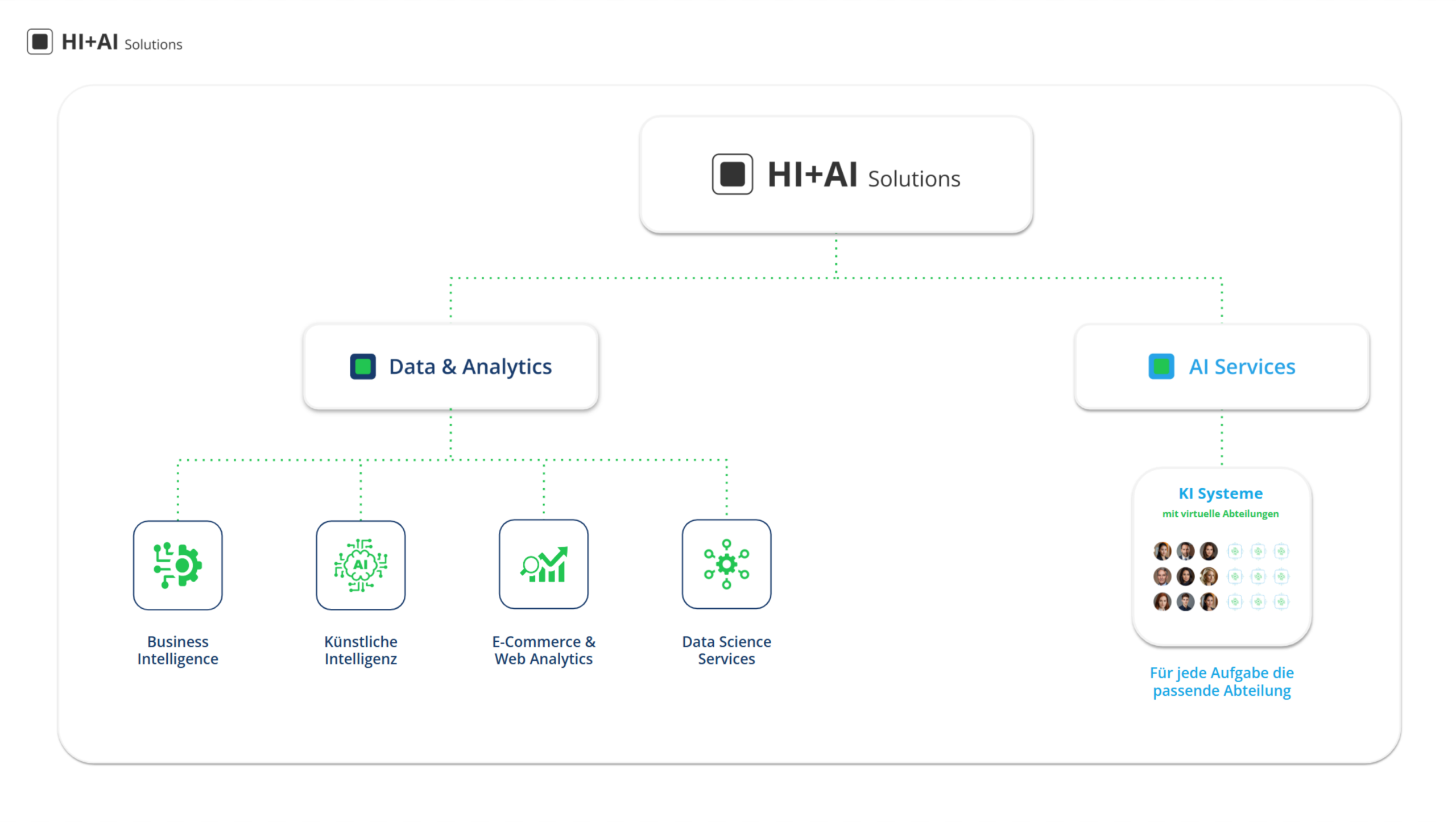Click 'Für jede Aufgabe die passende Abteilung' text
The height and width of the screenshot is (822, 1456).
tap(1222, 681)
